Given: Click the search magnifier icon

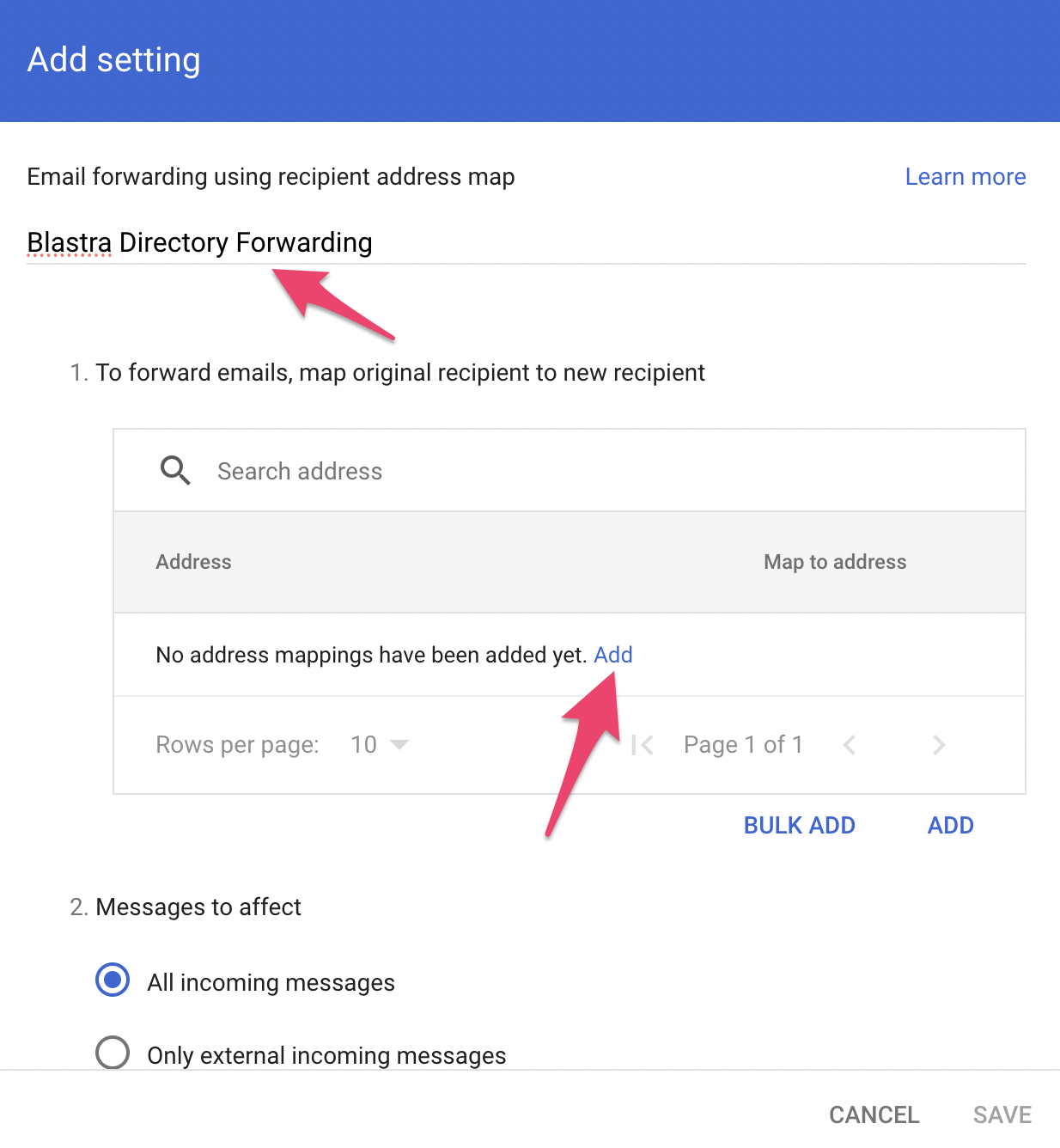Looking at the screenshot, I should 175,471.
